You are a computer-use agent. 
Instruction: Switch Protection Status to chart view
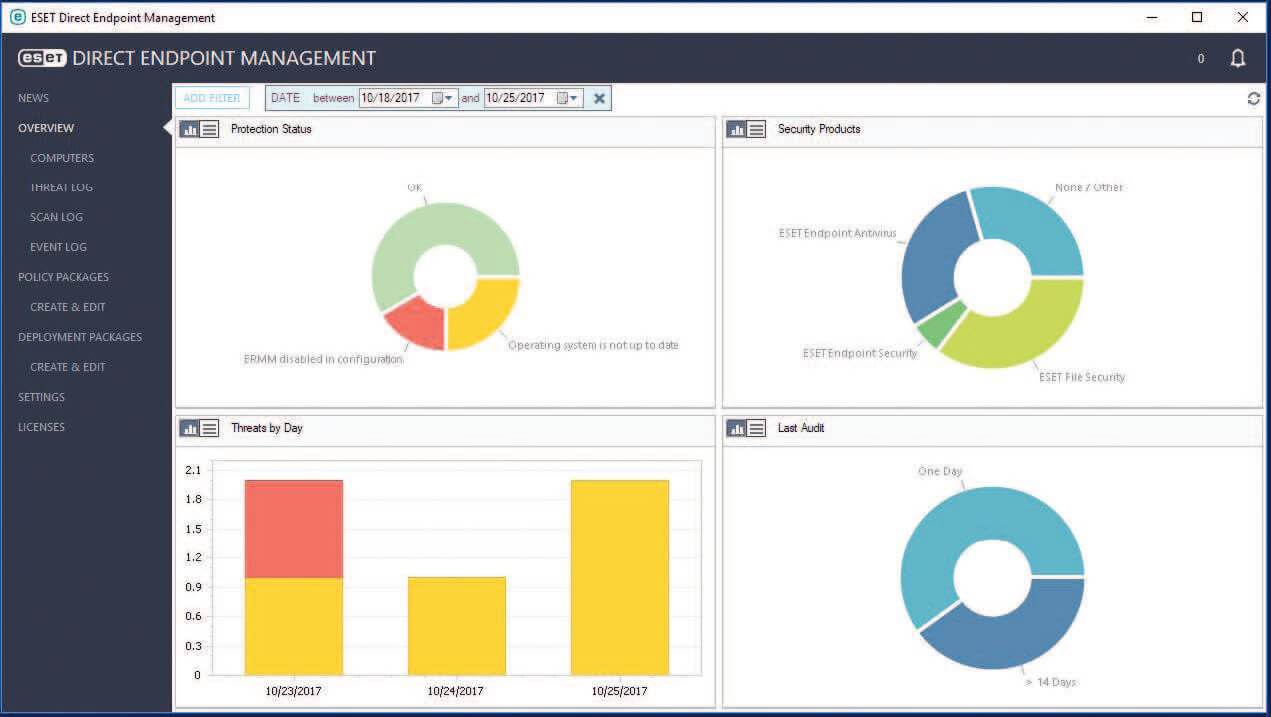point(189,129)
